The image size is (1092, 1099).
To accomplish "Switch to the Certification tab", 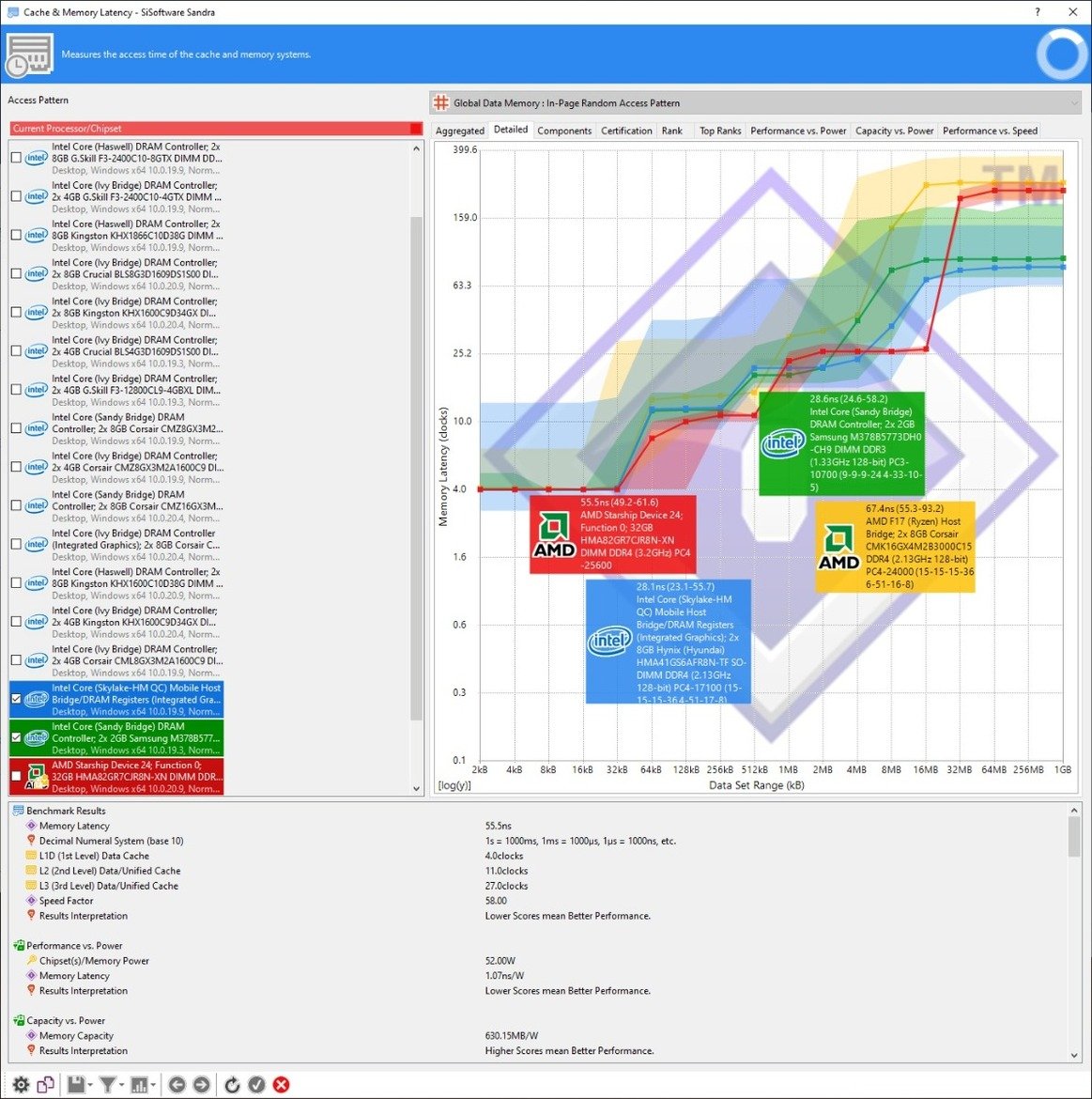I will [x=626, y=131].
